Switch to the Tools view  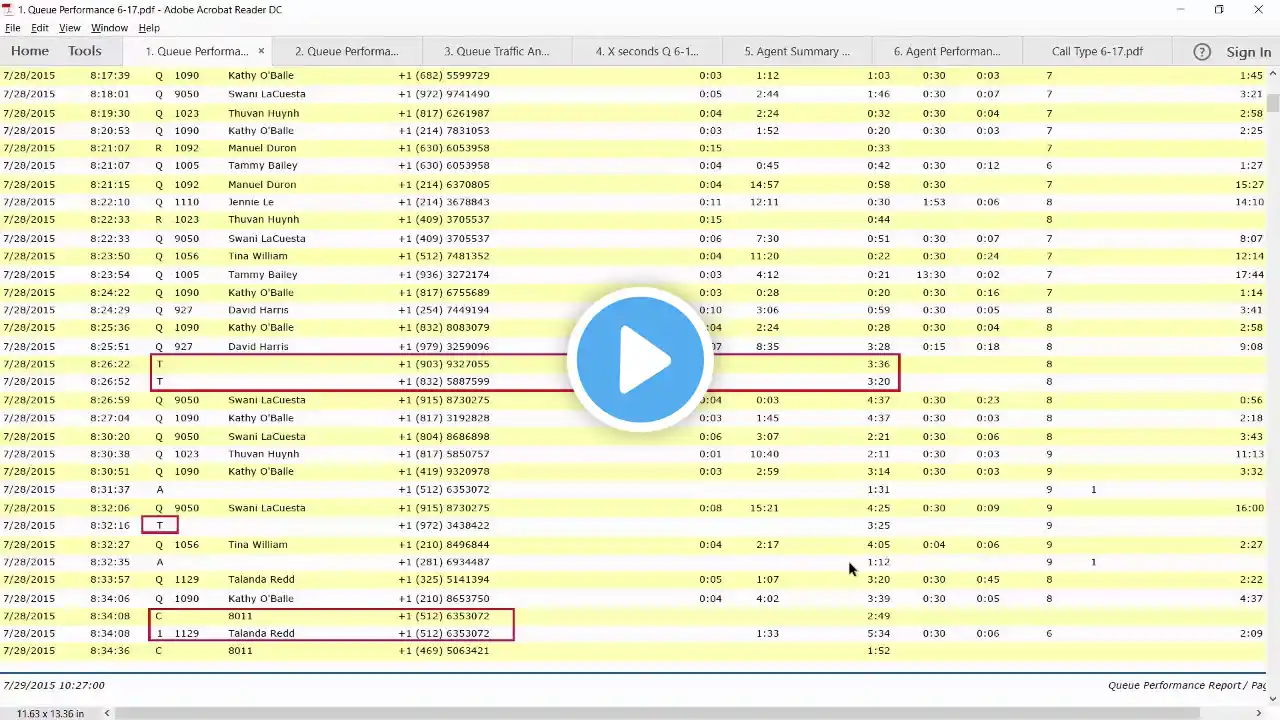(85, 51)
